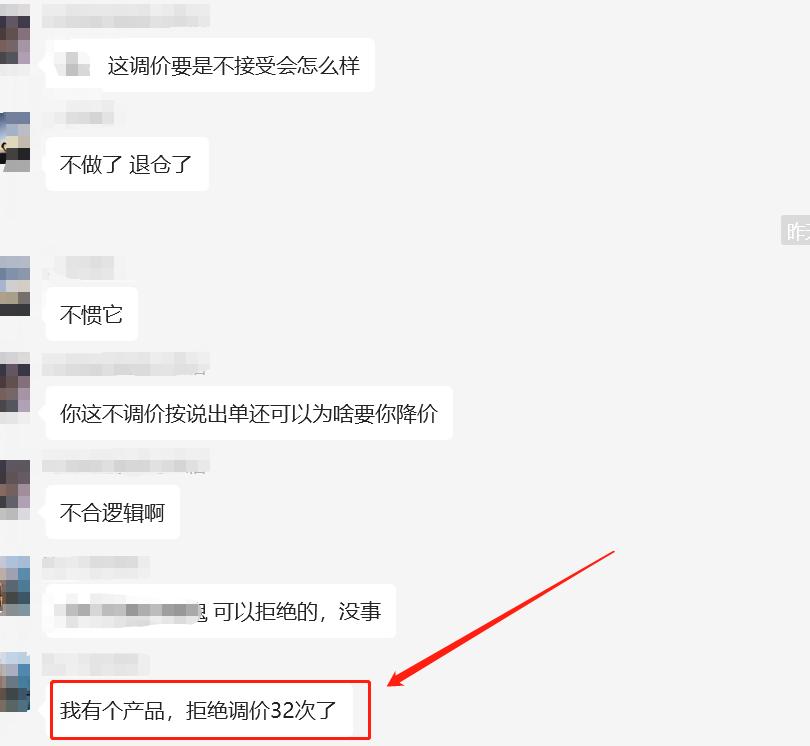Click the small blurred emoji before "这调价"
Screen dimensions: 810x746
coord(72,65)
